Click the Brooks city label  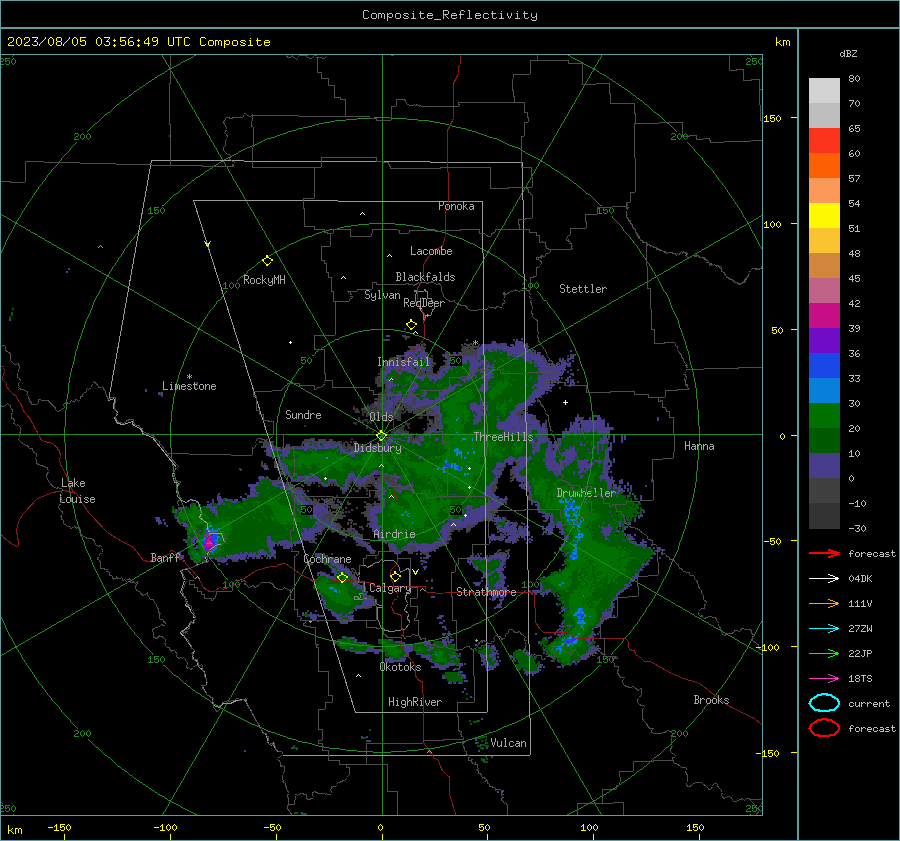[x=711, y=700]
